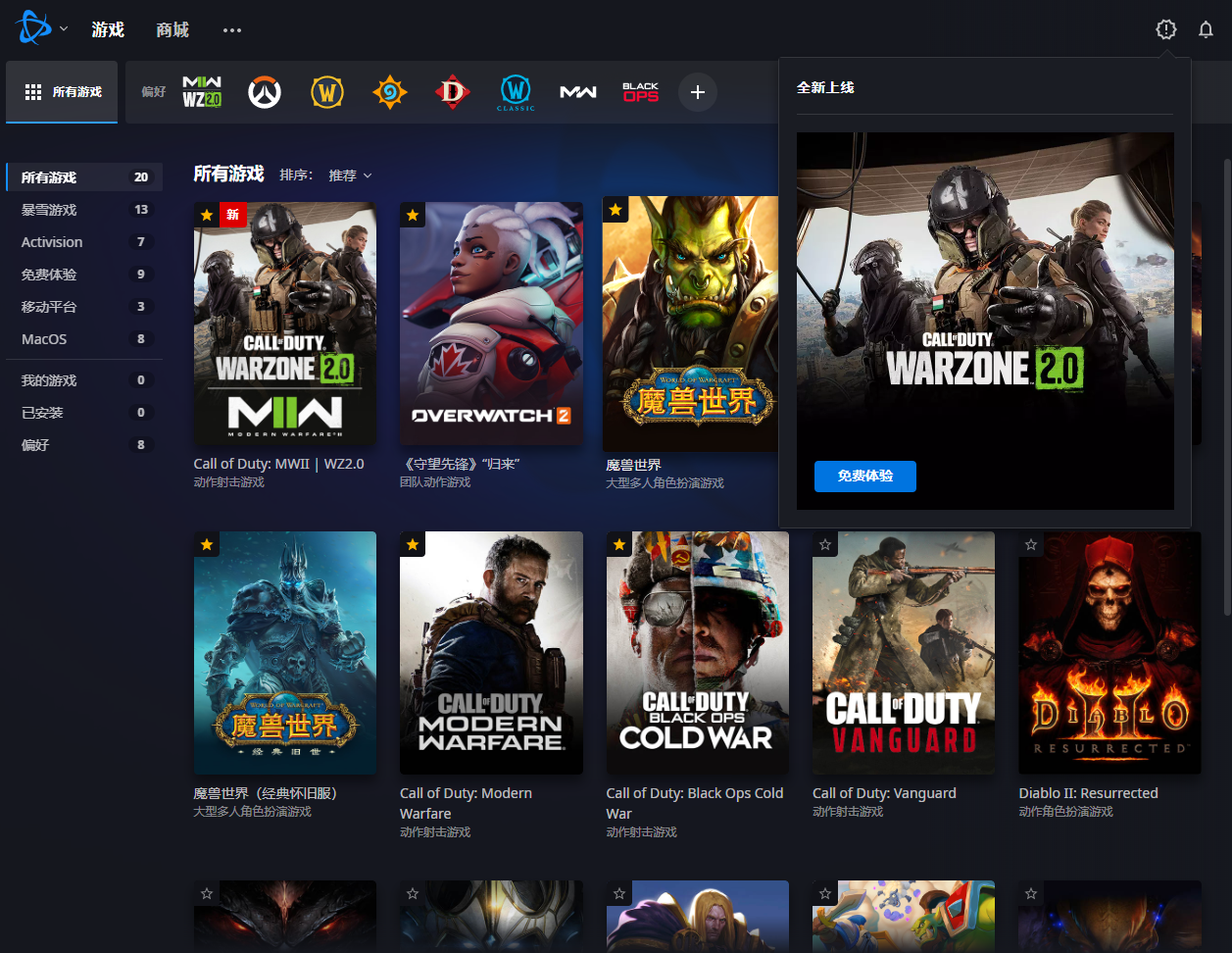Open the 魔兽世界 orc cover art

tap(690, 324)
